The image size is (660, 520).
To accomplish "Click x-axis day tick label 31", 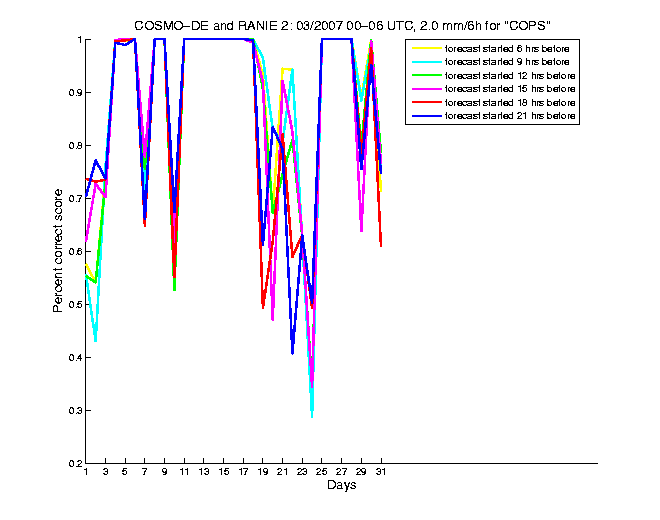I will pyautogui.click(x=381, y=472).
